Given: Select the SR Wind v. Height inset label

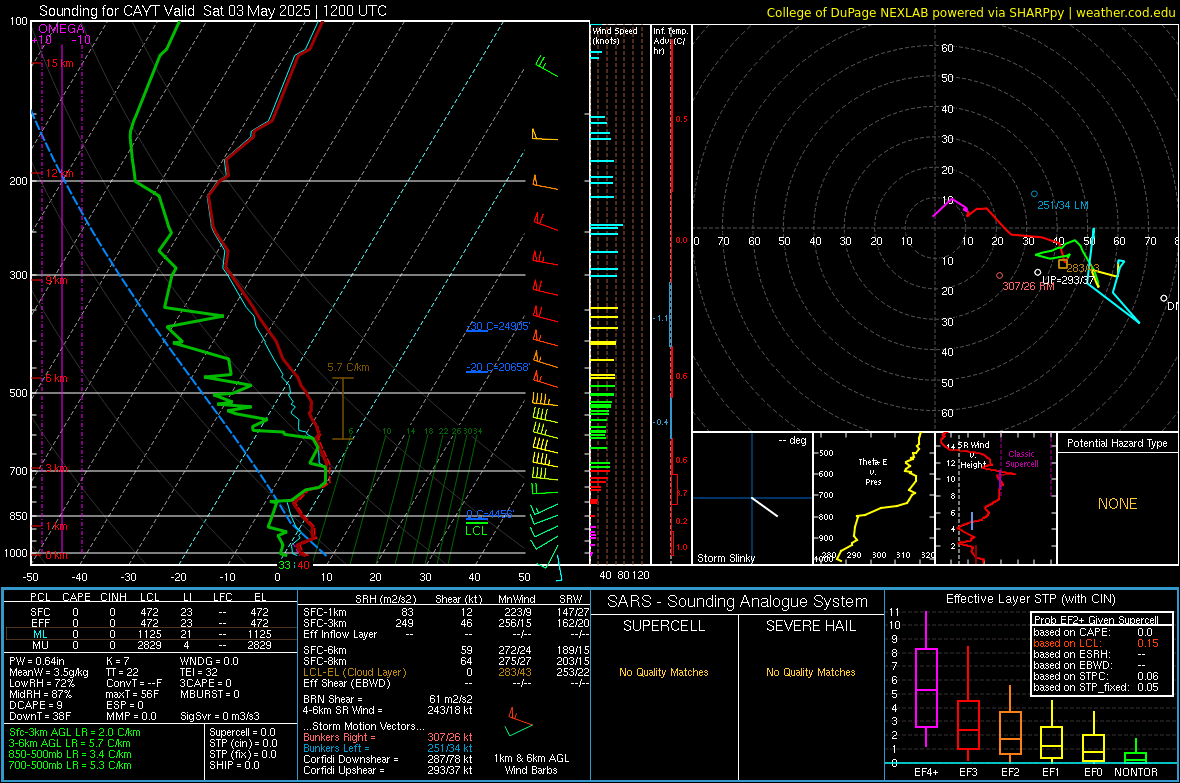Looking at the screenshot, I should pyautogui.click(x=973, y=455).
